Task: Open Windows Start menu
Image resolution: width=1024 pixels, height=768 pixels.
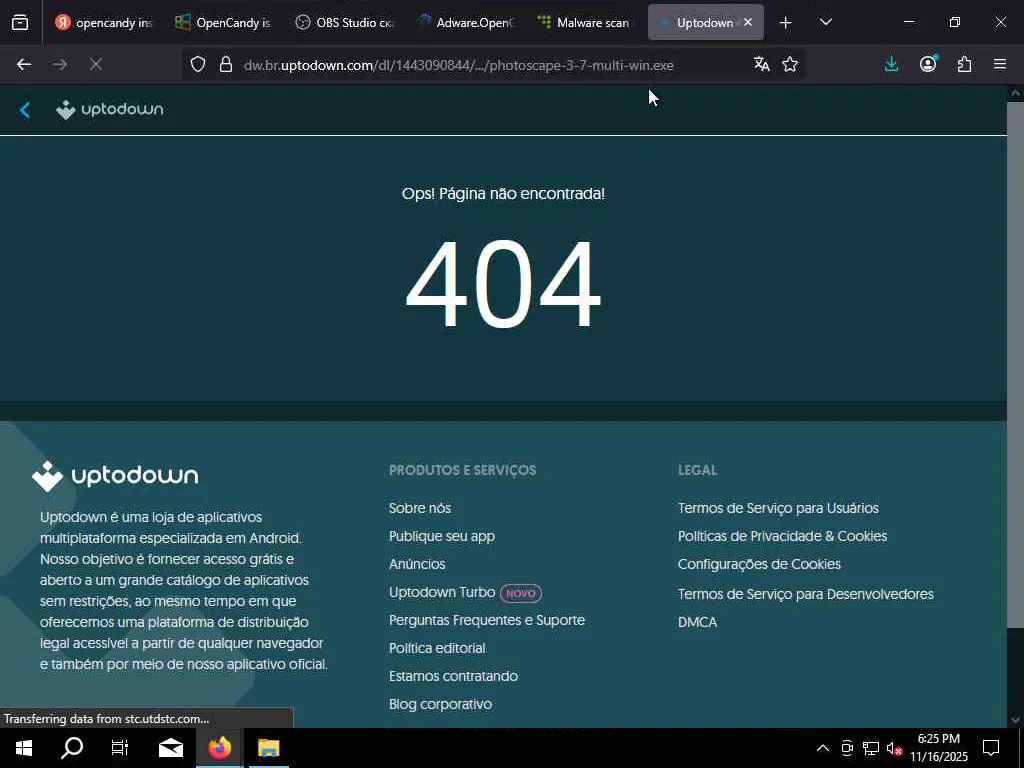Action: (24, 748)
